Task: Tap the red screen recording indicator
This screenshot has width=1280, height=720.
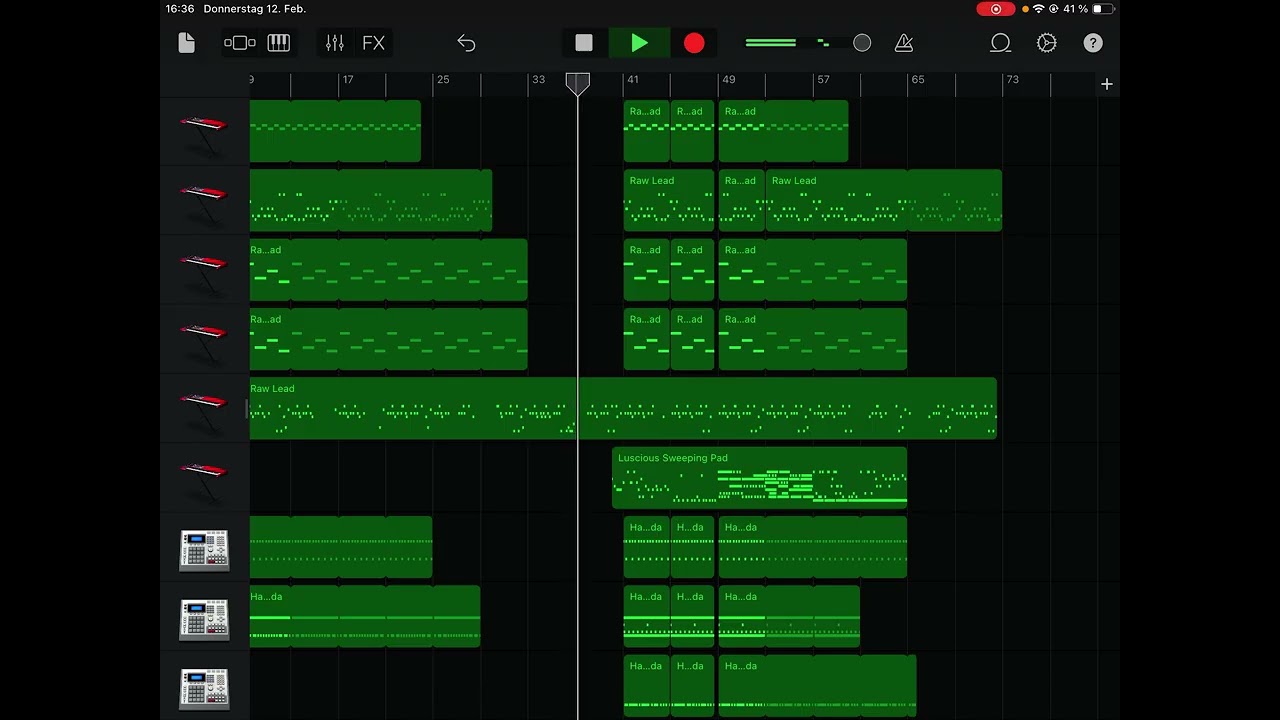Action: pyautogui.click(x=996, y=9)
